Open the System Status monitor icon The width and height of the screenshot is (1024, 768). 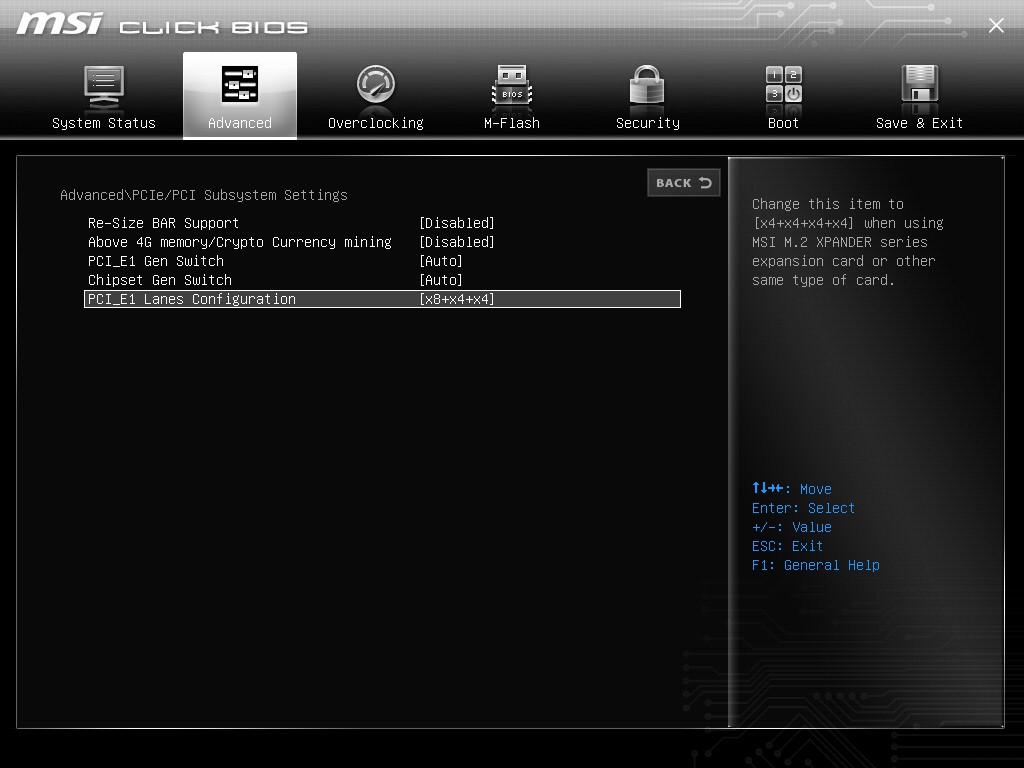tap(104, 87)
